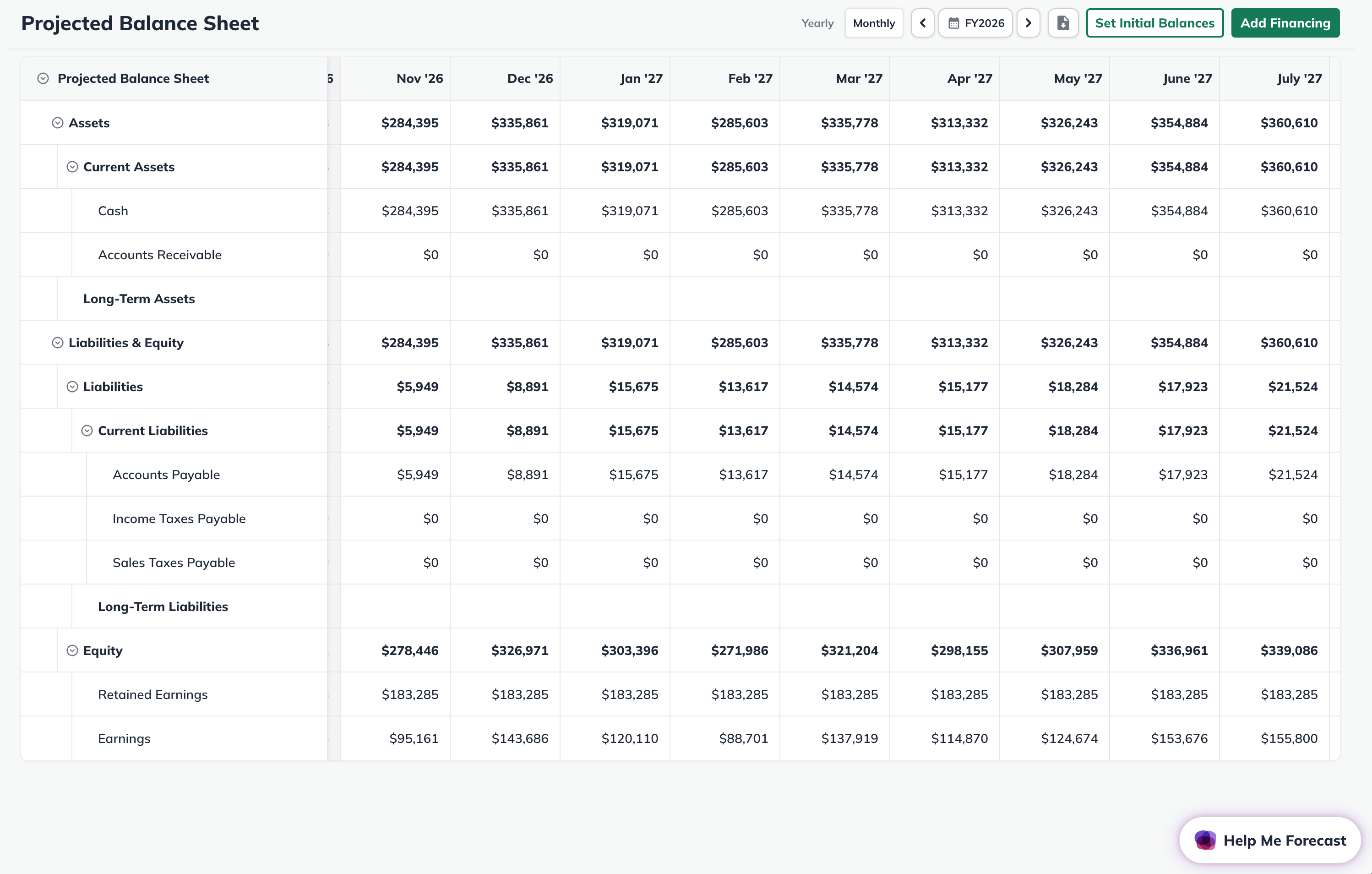Click Set Initial Balances button
The width and height of the screenshot is (1372, 874).
coord(1154,23)
